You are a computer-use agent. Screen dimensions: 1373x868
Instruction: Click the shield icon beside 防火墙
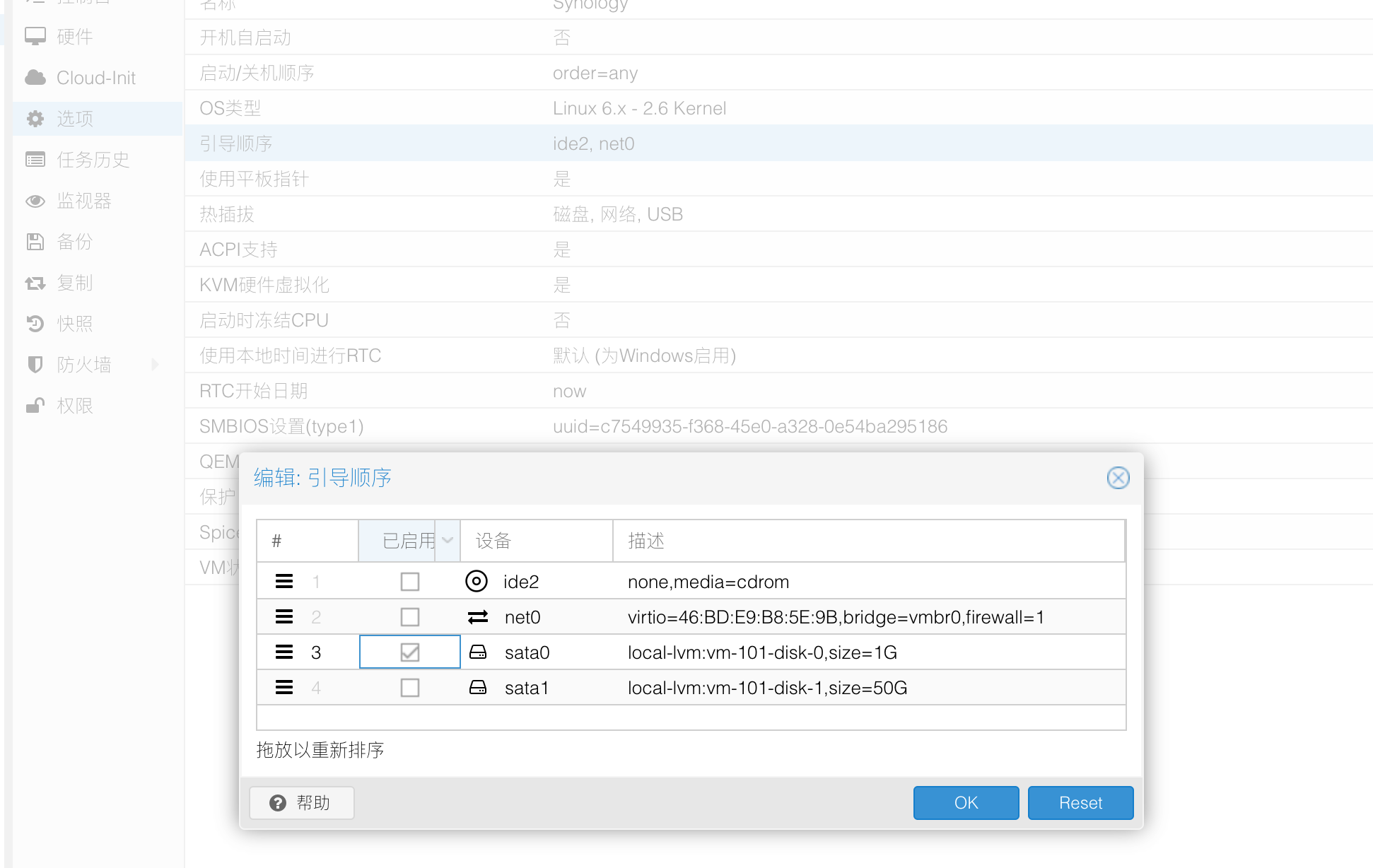35,365
